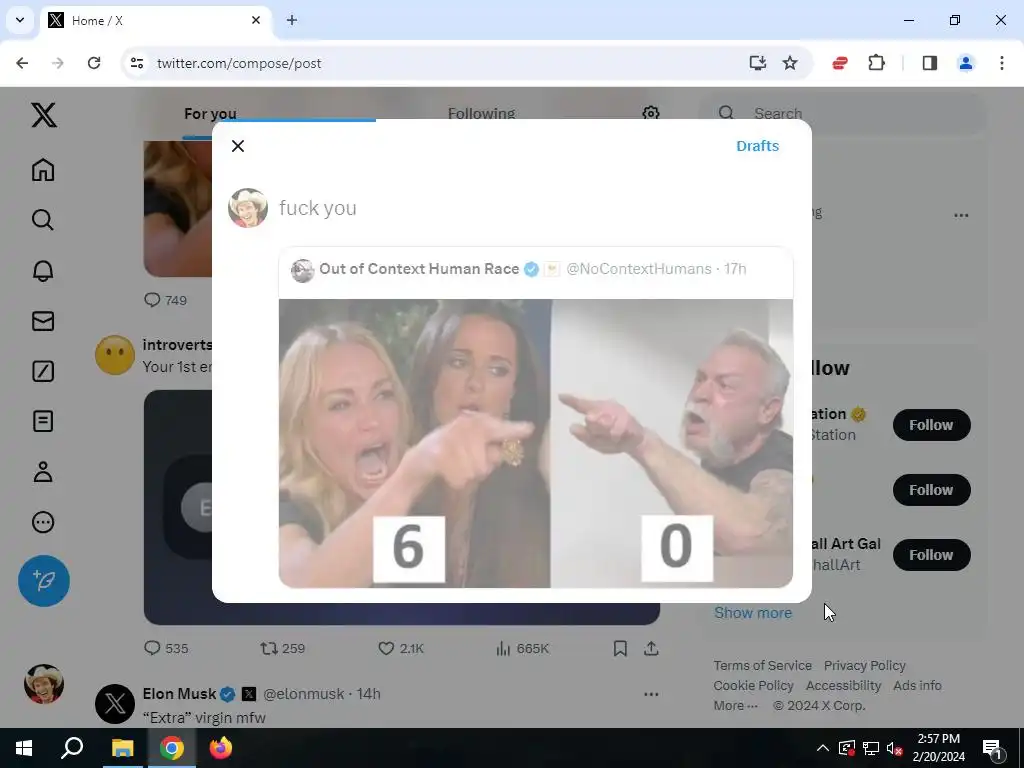1024x768 pixels.
Task: Follow the second suggested account
Action: click(x=931, y=490)
